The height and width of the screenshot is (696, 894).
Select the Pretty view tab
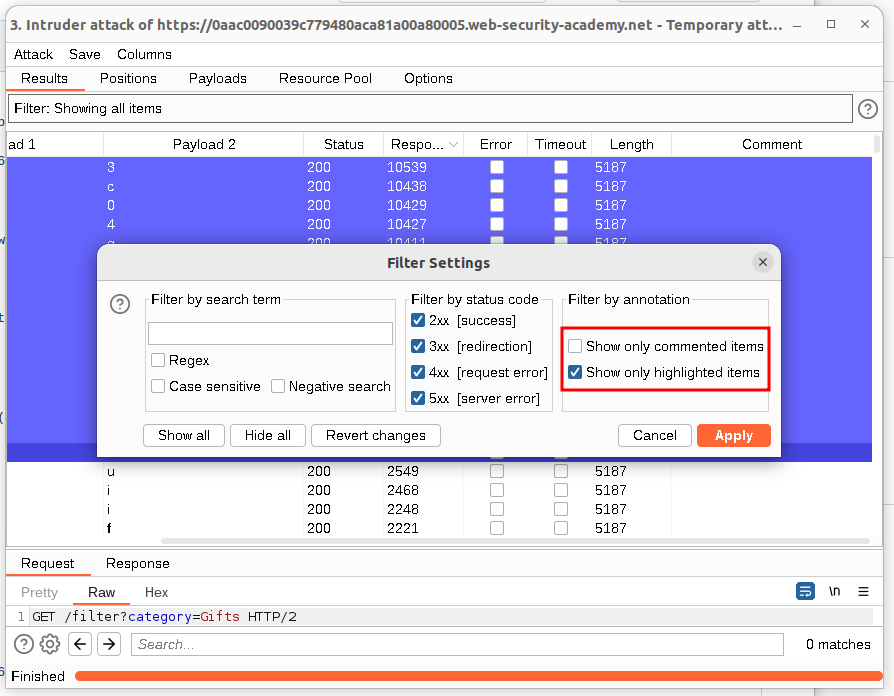(39, 592)
